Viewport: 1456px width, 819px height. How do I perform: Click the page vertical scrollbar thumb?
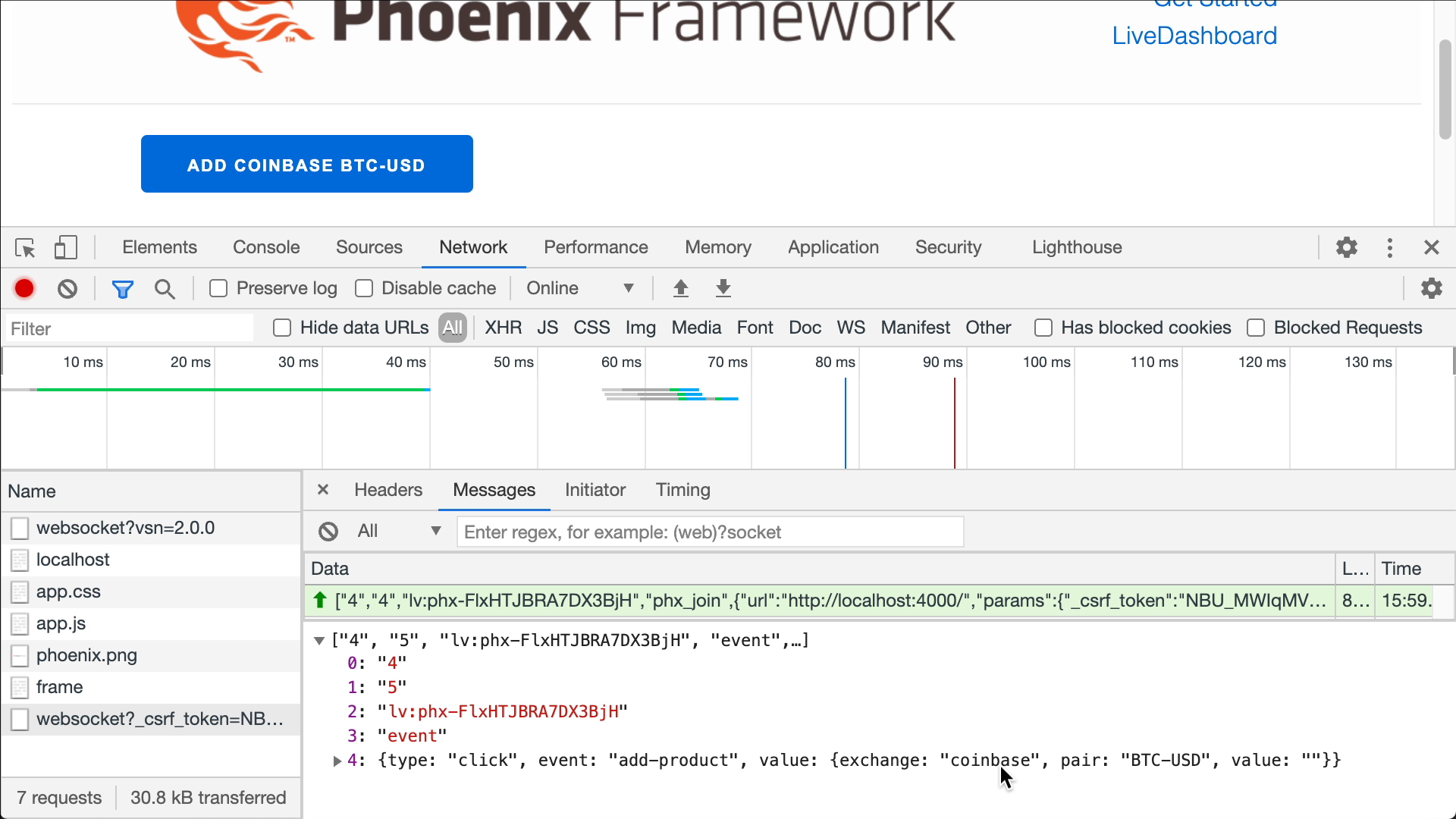pos(1445,89)
